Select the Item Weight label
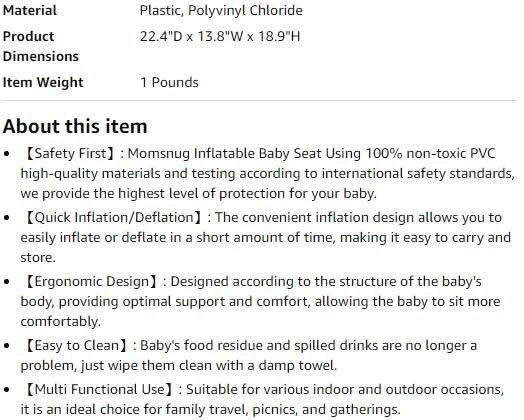This screenshot has height=420, width=524. [43, 83]
